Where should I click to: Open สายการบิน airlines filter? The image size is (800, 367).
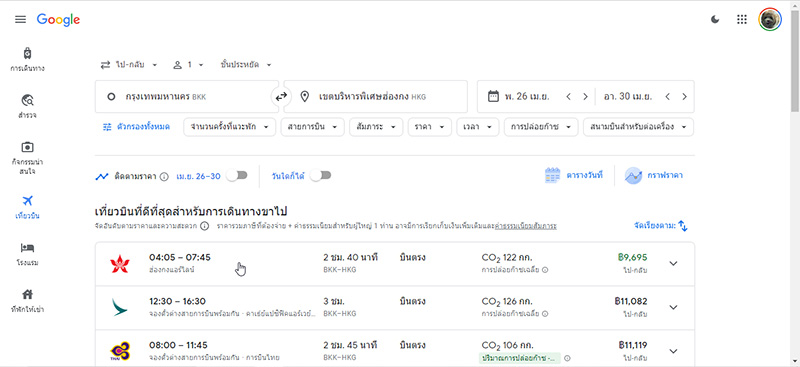click(x=312, y=127)
